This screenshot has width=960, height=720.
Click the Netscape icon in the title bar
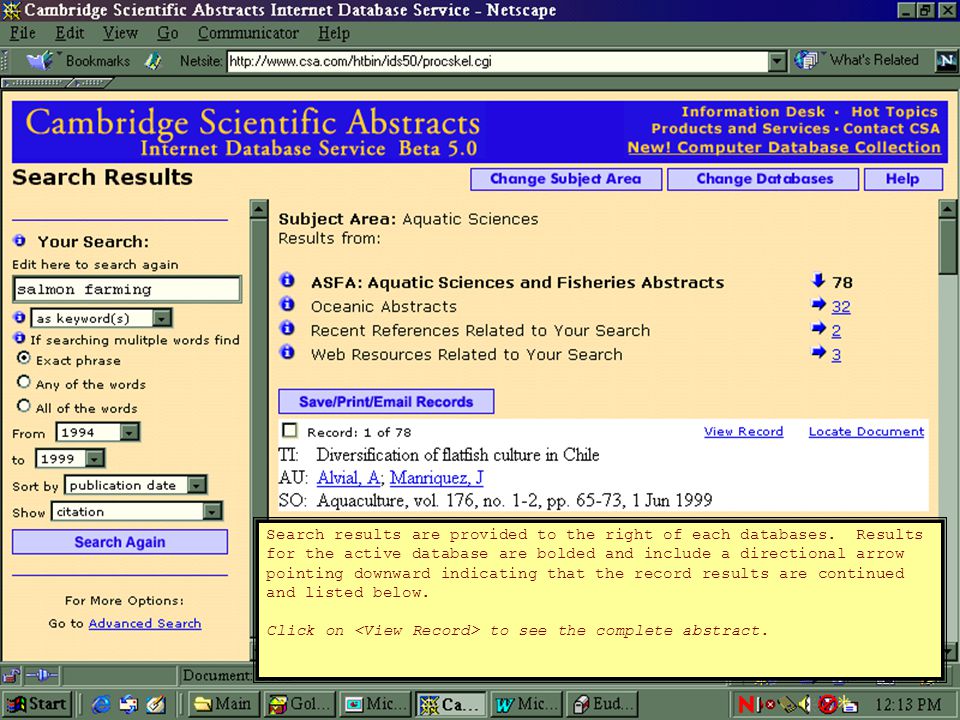[x=11, y=10]
